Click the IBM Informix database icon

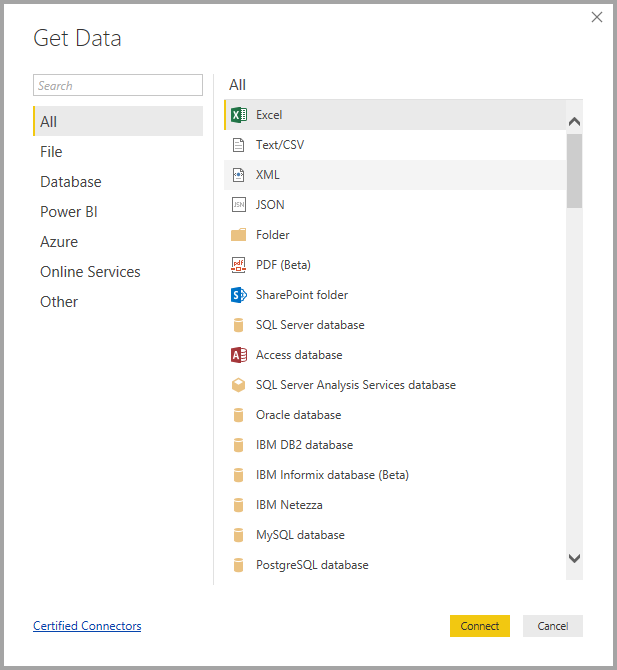click(x=238, y=475)
